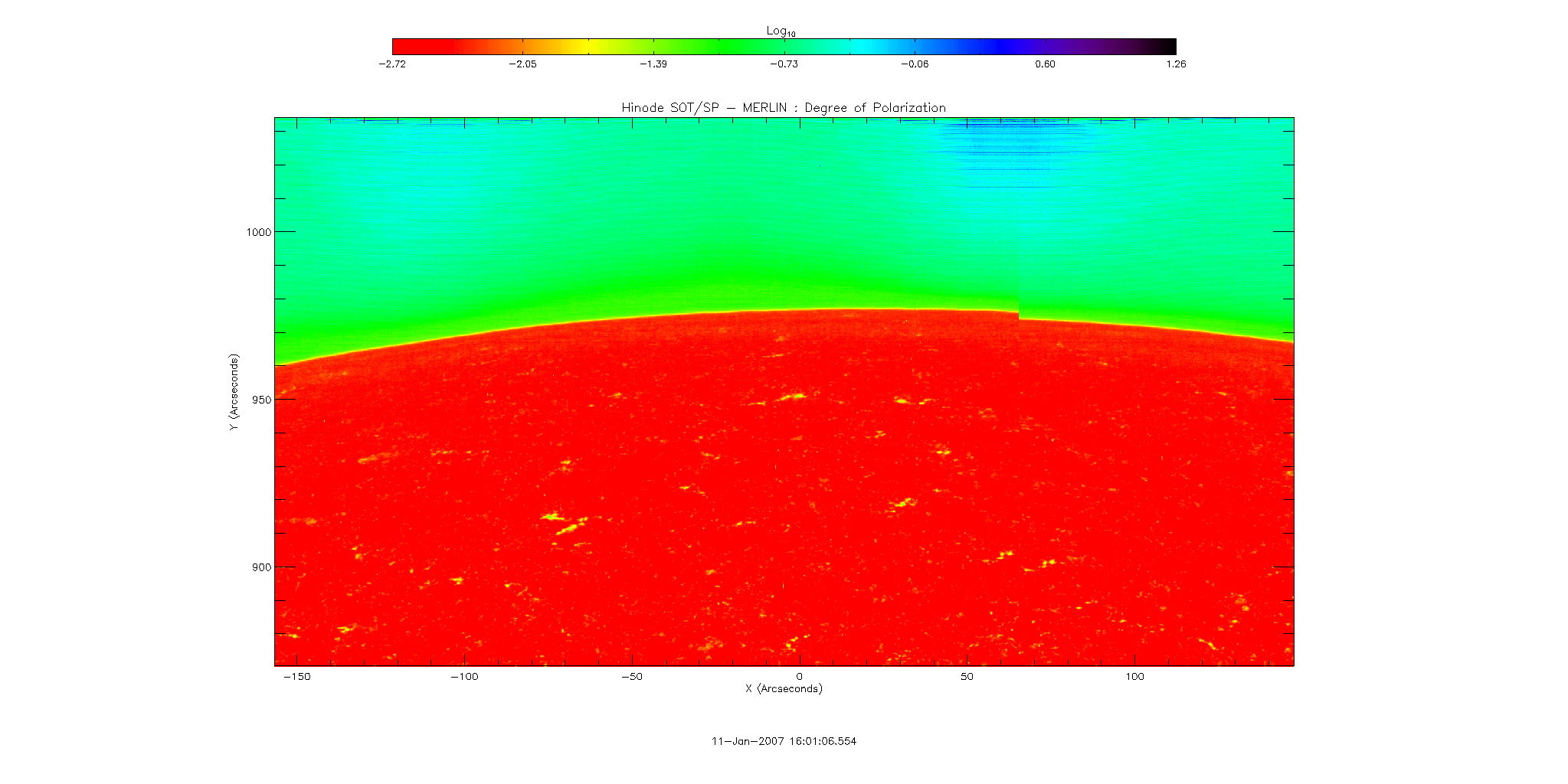Select the 0.60 colorbar tick label
The height and width of the screenshot is (784, 1568).
[x=1045, y=64]
